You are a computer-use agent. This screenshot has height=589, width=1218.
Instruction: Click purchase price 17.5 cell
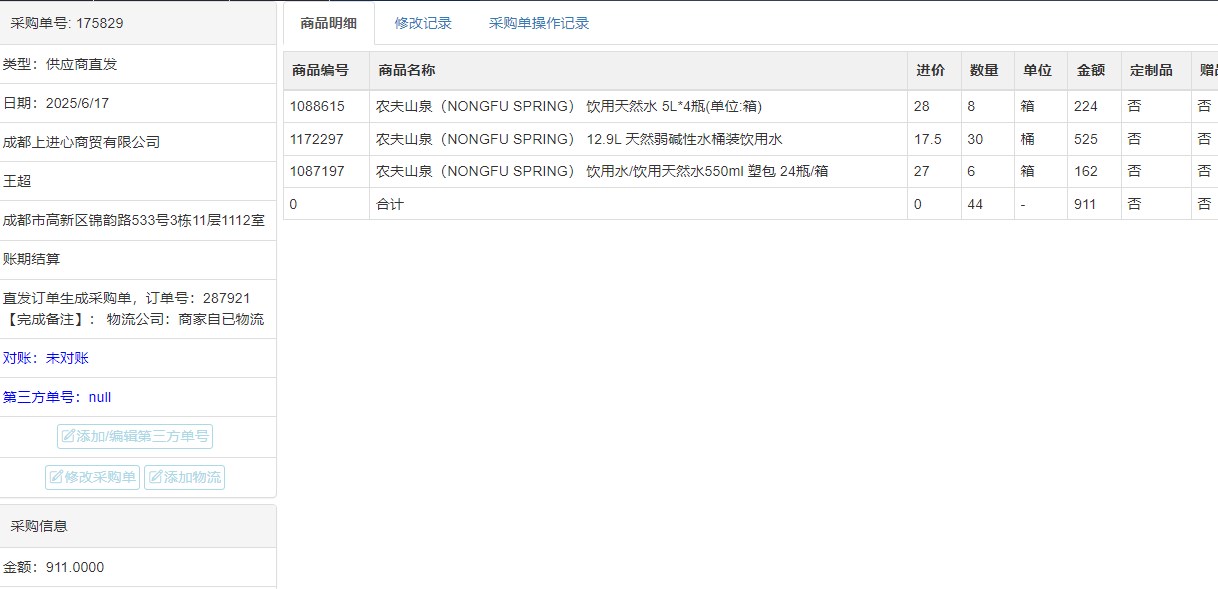point(935,139)
